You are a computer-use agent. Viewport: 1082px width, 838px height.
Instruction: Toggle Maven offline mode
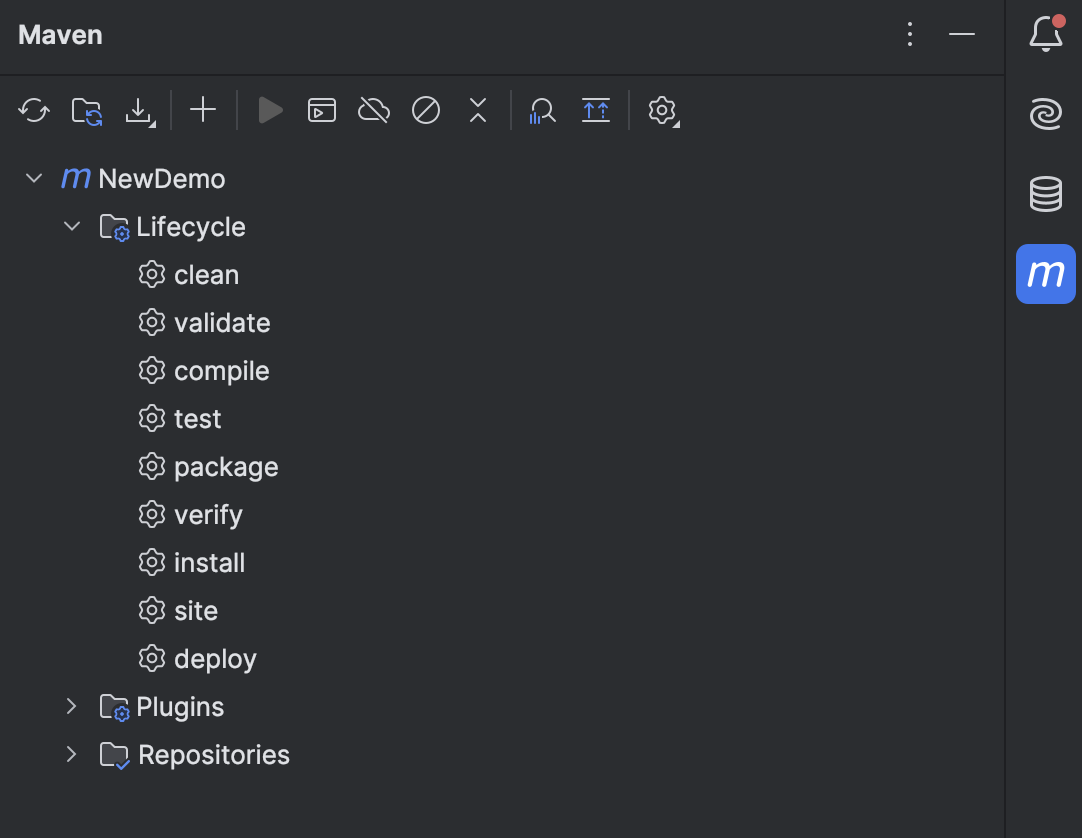(373, 110)
